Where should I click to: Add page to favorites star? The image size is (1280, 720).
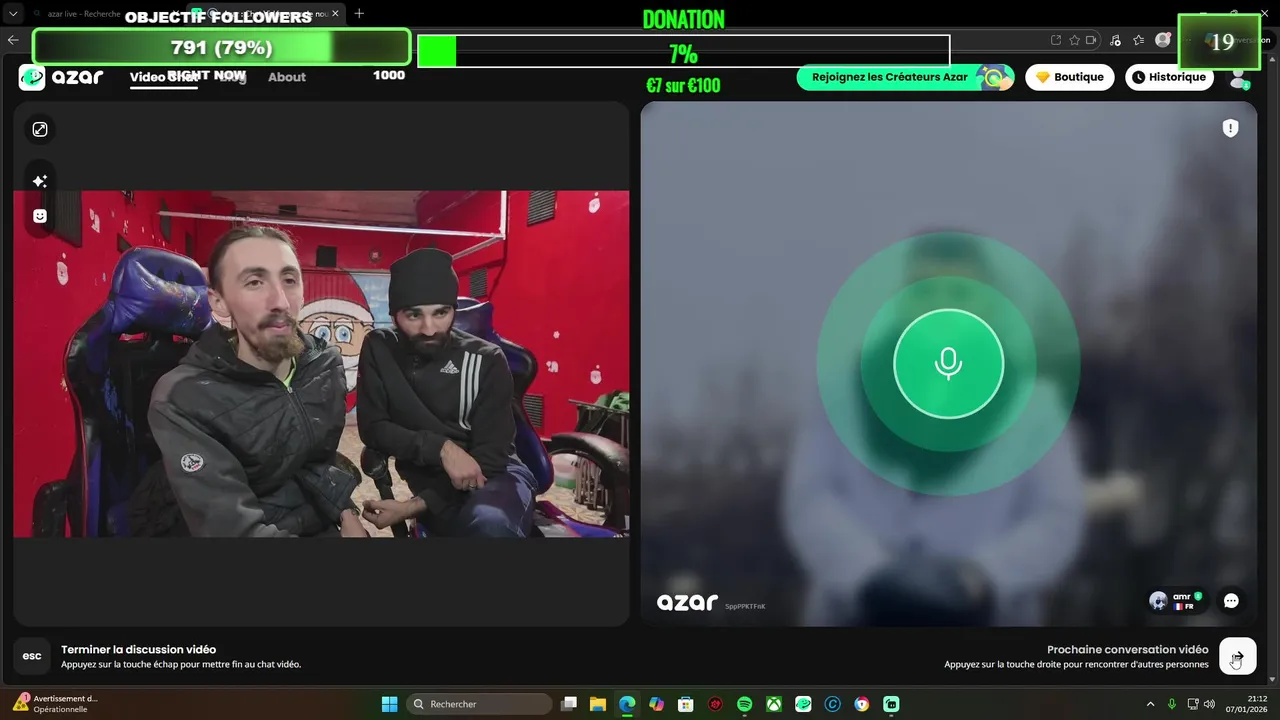tap(1074, 40)
